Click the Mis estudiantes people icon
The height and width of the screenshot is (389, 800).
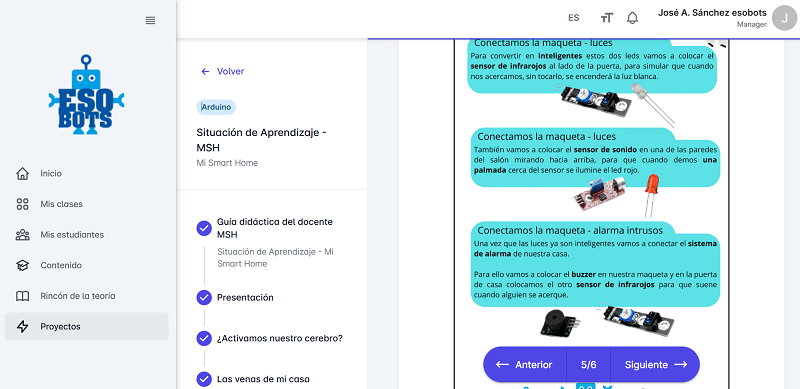(22, 235)
